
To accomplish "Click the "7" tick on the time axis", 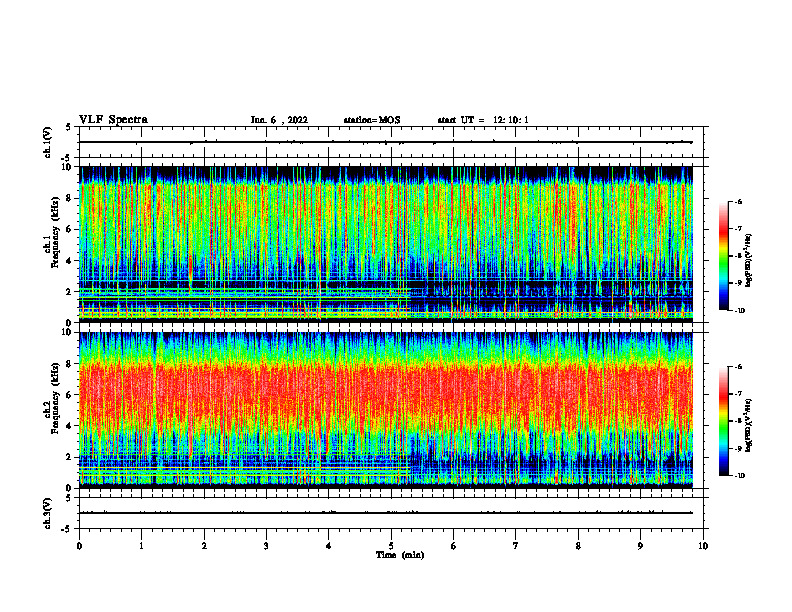I will (x=516, y=546).
